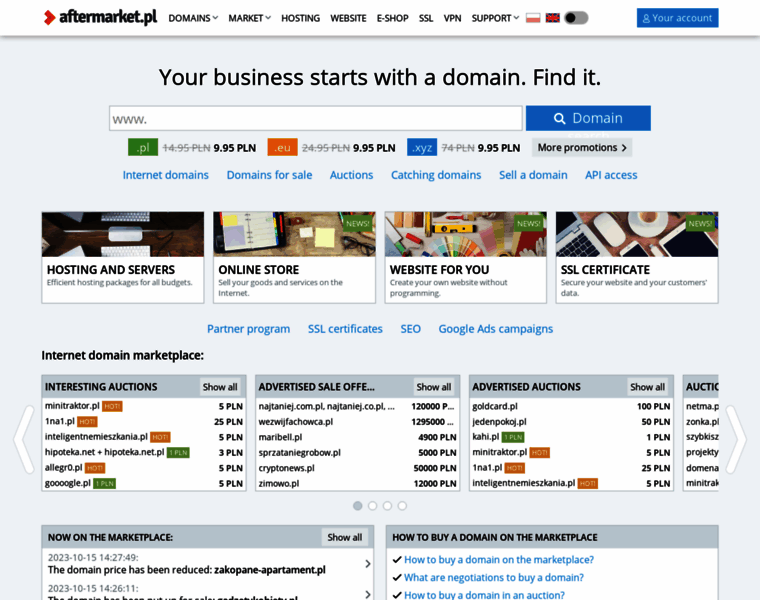Select the second carousel page dot
The height and width of the screenshot is (600, 760).
372,506
